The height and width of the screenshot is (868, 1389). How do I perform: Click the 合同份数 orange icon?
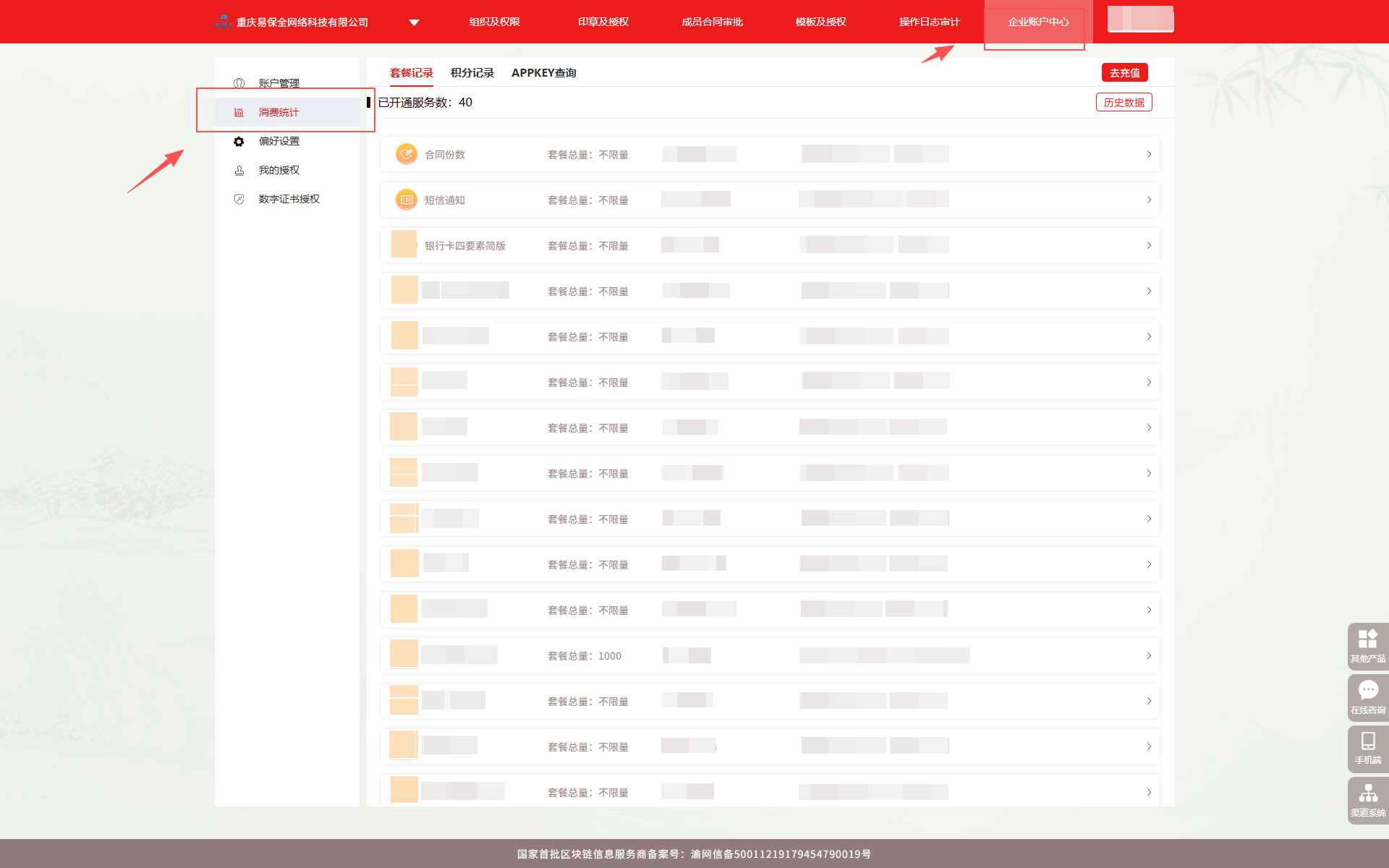pos(407,154)
